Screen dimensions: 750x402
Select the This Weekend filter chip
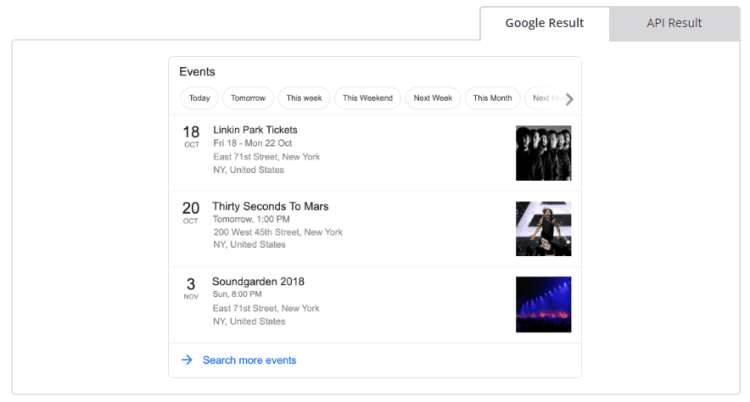click(368, 98)
